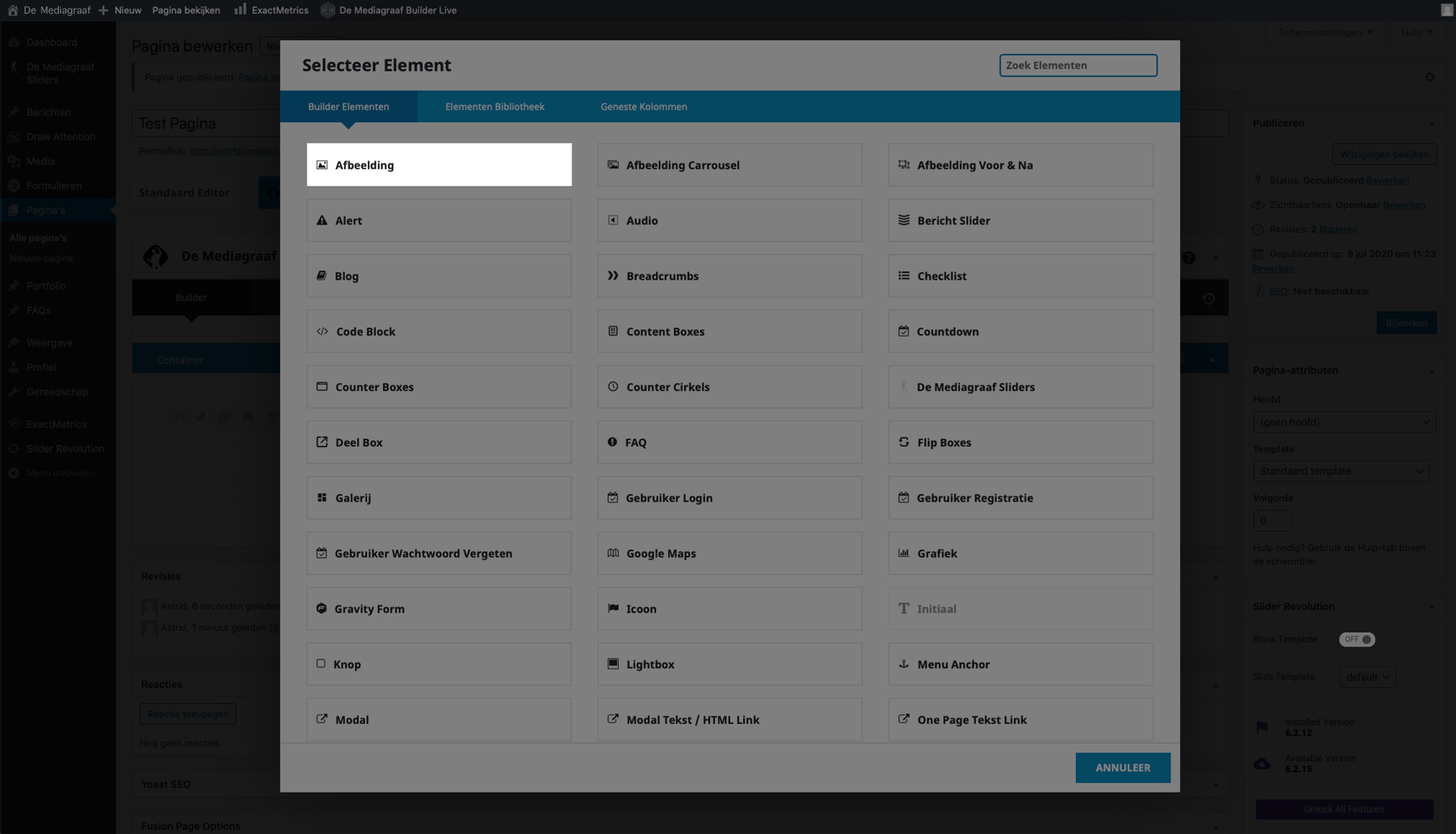The width and height of the screenshot is (1456, 834).
Task: Open Scherminstellingen screen options expander
Action: pyautogui.click(x=1326, y=33)
